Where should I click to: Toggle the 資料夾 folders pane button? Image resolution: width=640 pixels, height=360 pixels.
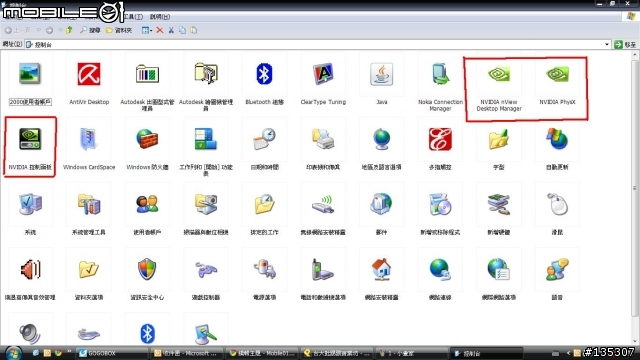coord(119,30)
